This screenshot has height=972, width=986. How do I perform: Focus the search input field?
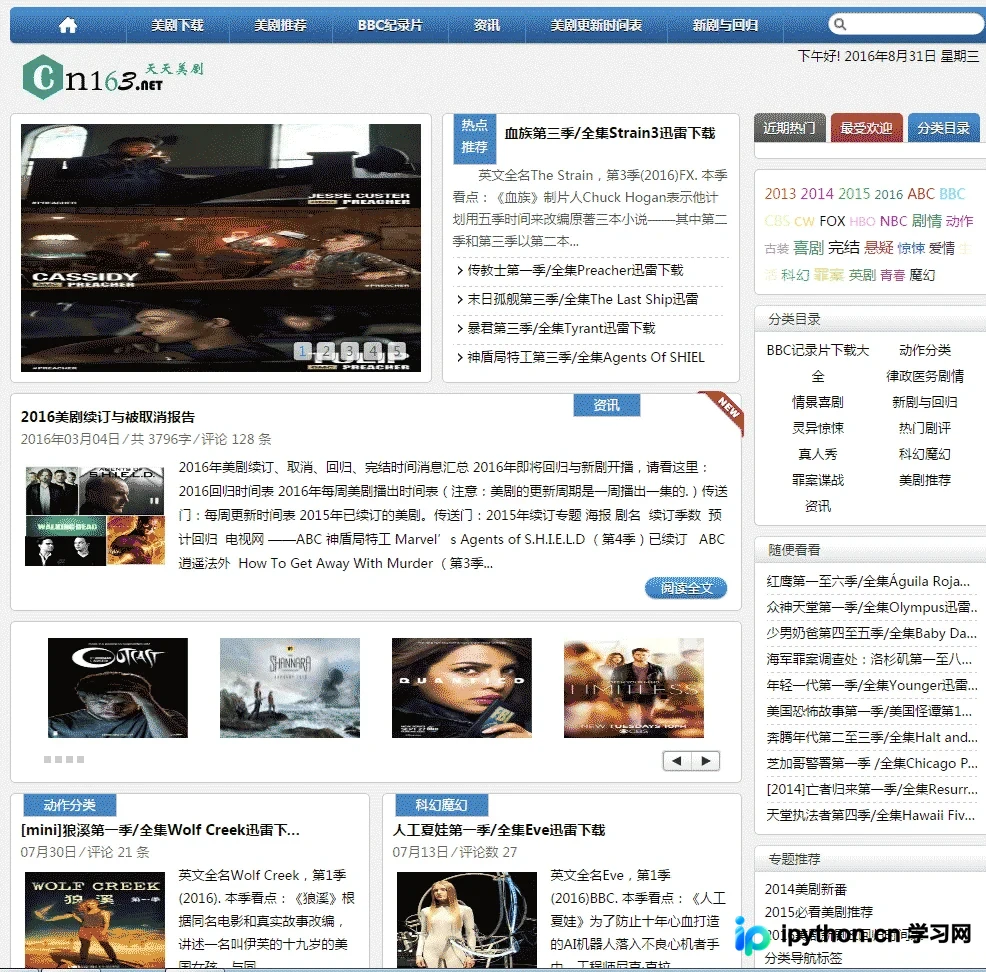(906, 25)
